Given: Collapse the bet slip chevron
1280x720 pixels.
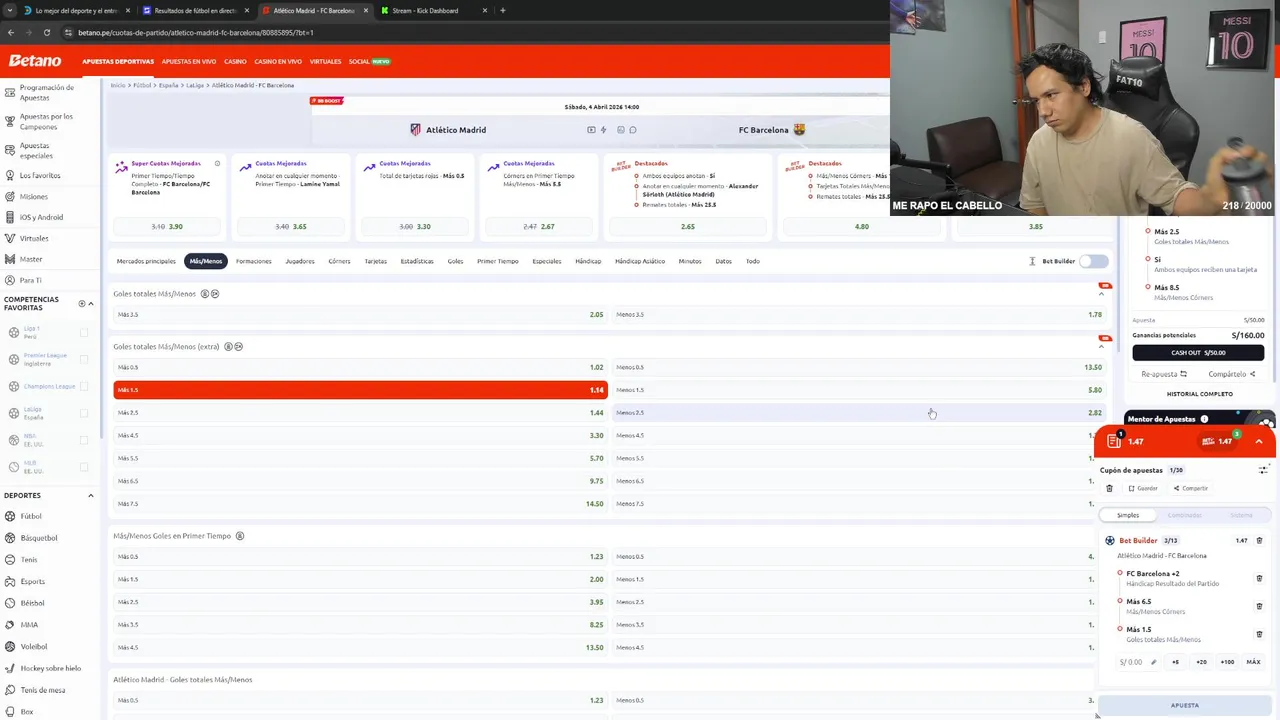Looking at the screenshot, I should (x=1259, y=442).
